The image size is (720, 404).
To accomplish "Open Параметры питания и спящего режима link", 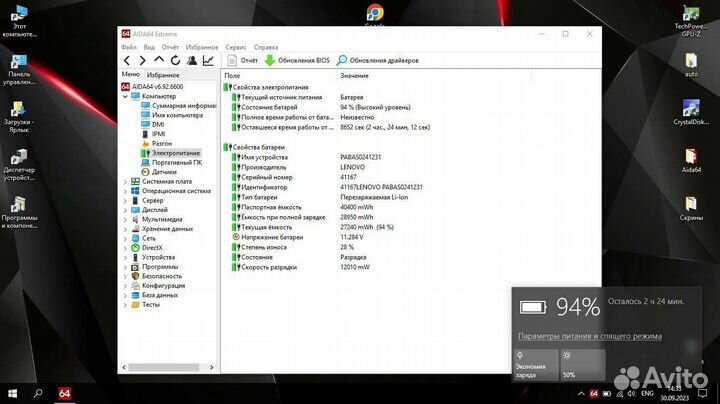I will point(590,336).
